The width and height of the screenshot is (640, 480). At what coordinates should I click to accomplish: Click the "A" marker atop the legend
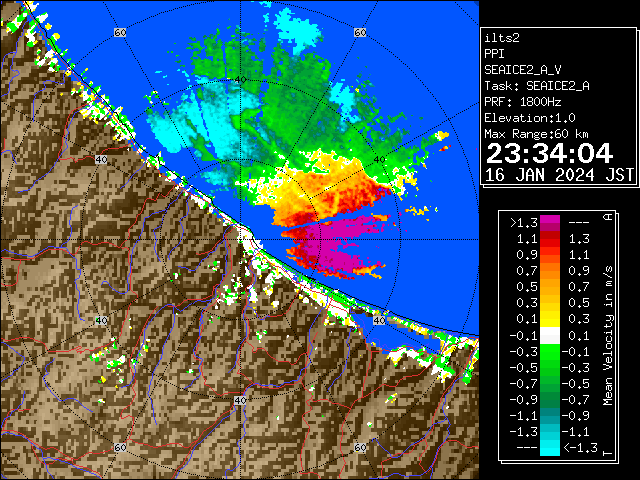pyautogui.click(x=608, y=217)
